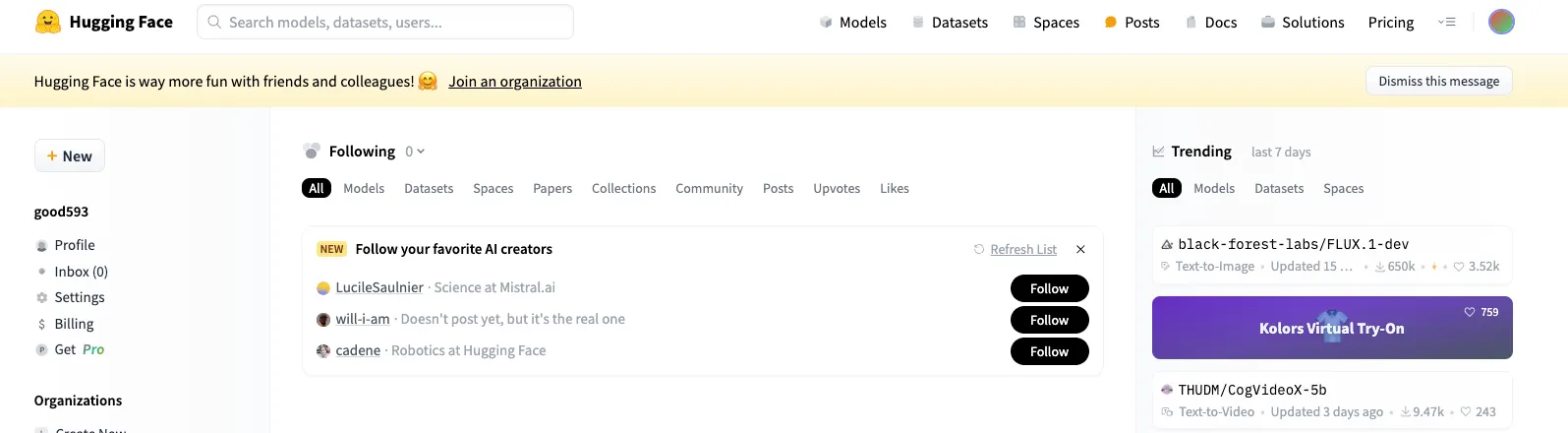Click the FLUX.1-dev 3.52k likes heart

coord(1459,267)
